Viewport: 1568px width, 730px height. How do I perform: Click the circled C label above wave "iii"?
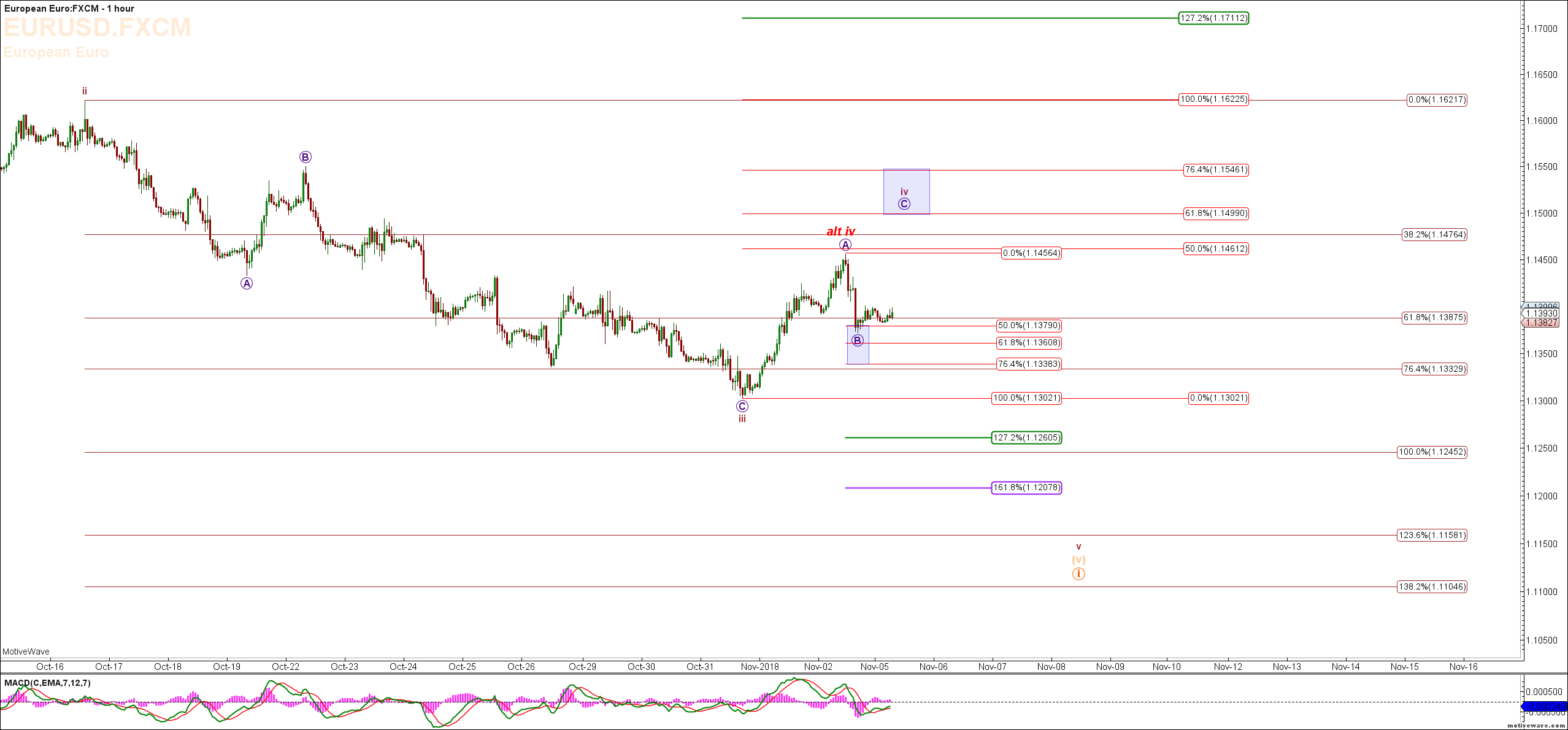742,406
